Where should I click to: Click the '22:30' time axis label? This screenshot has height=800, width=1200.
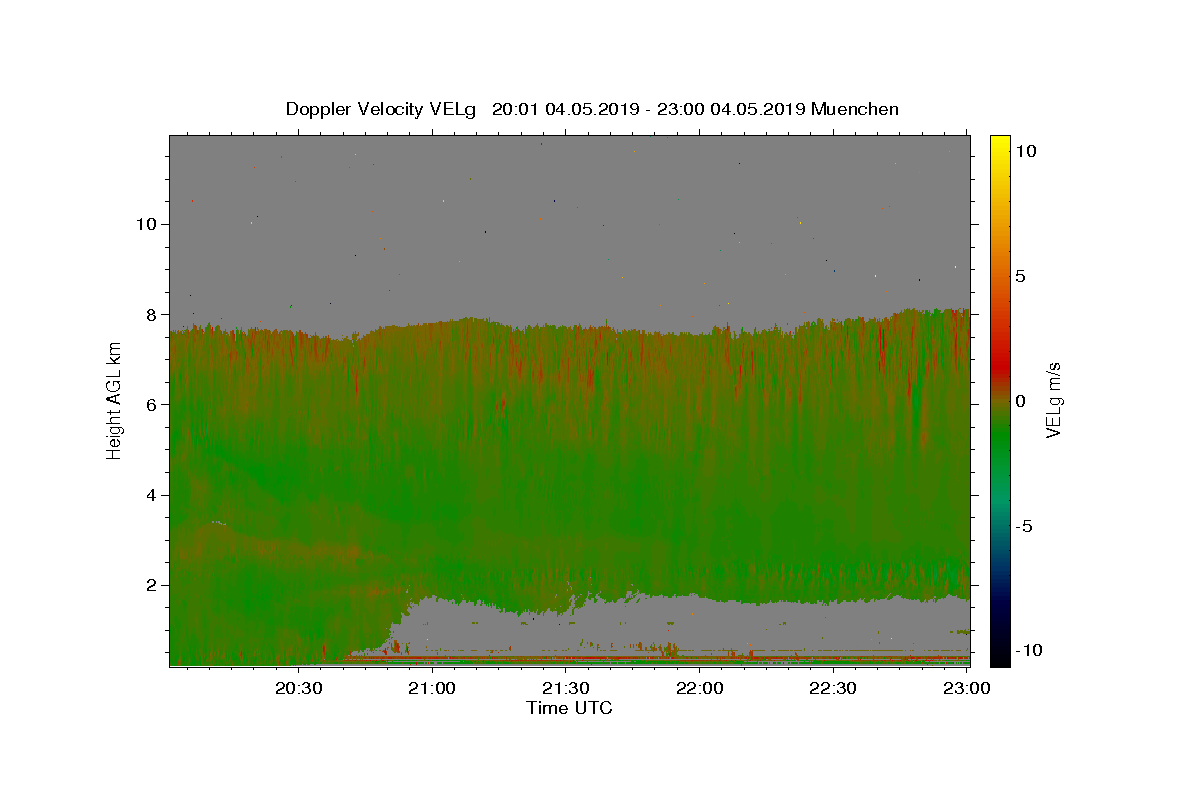point(833,688)
